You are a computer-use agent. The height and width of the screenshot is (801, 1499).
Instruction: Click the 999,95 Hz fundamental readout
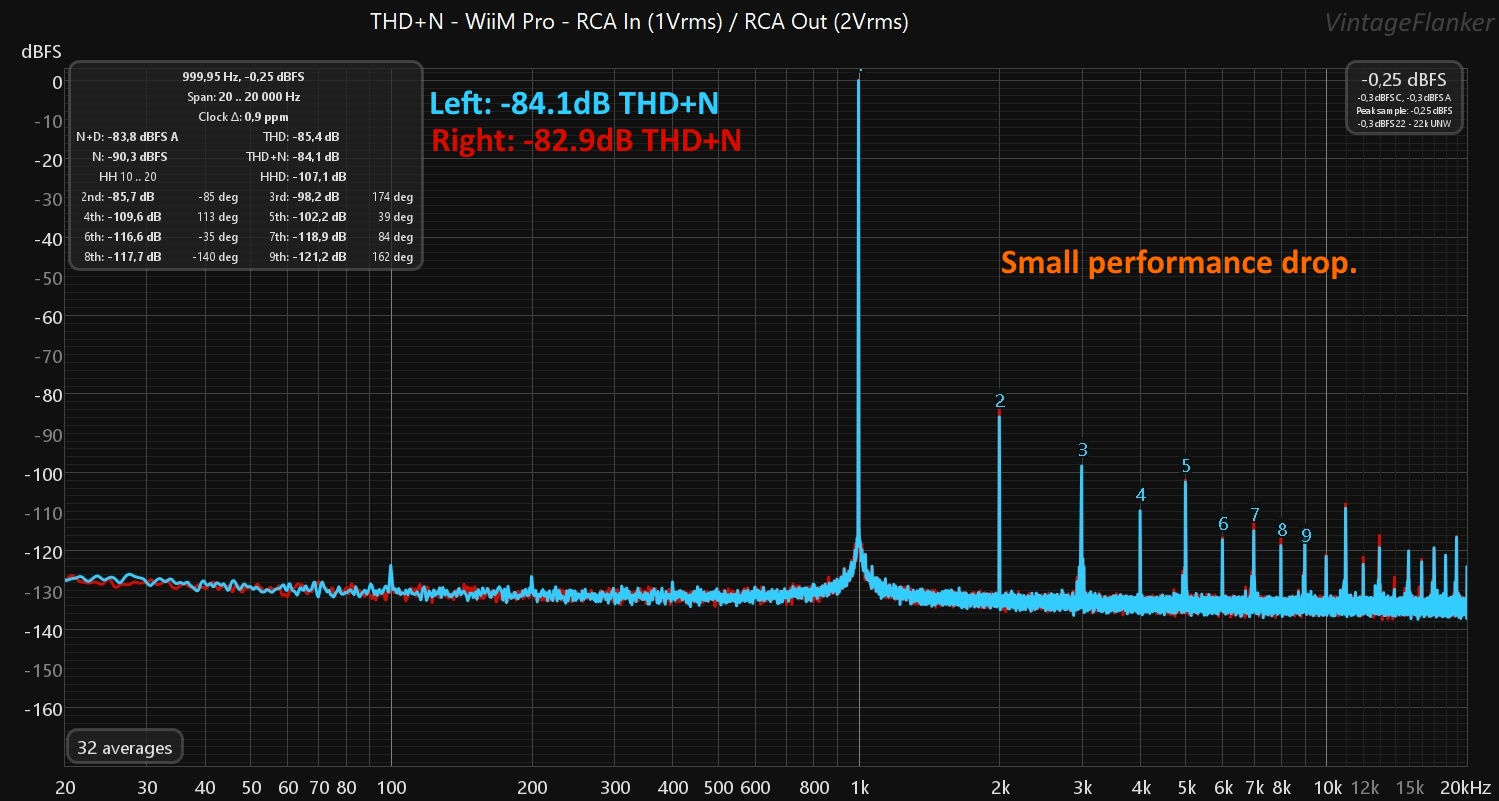(243, 76)
